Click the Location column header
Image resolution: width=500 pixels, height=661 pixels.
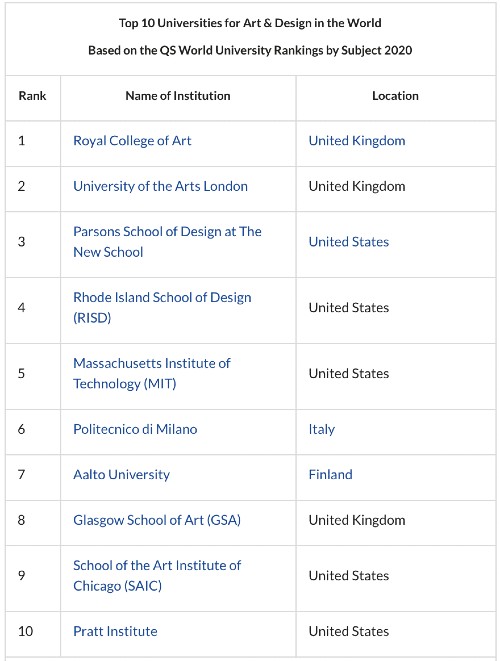click(x=395, y=96)
